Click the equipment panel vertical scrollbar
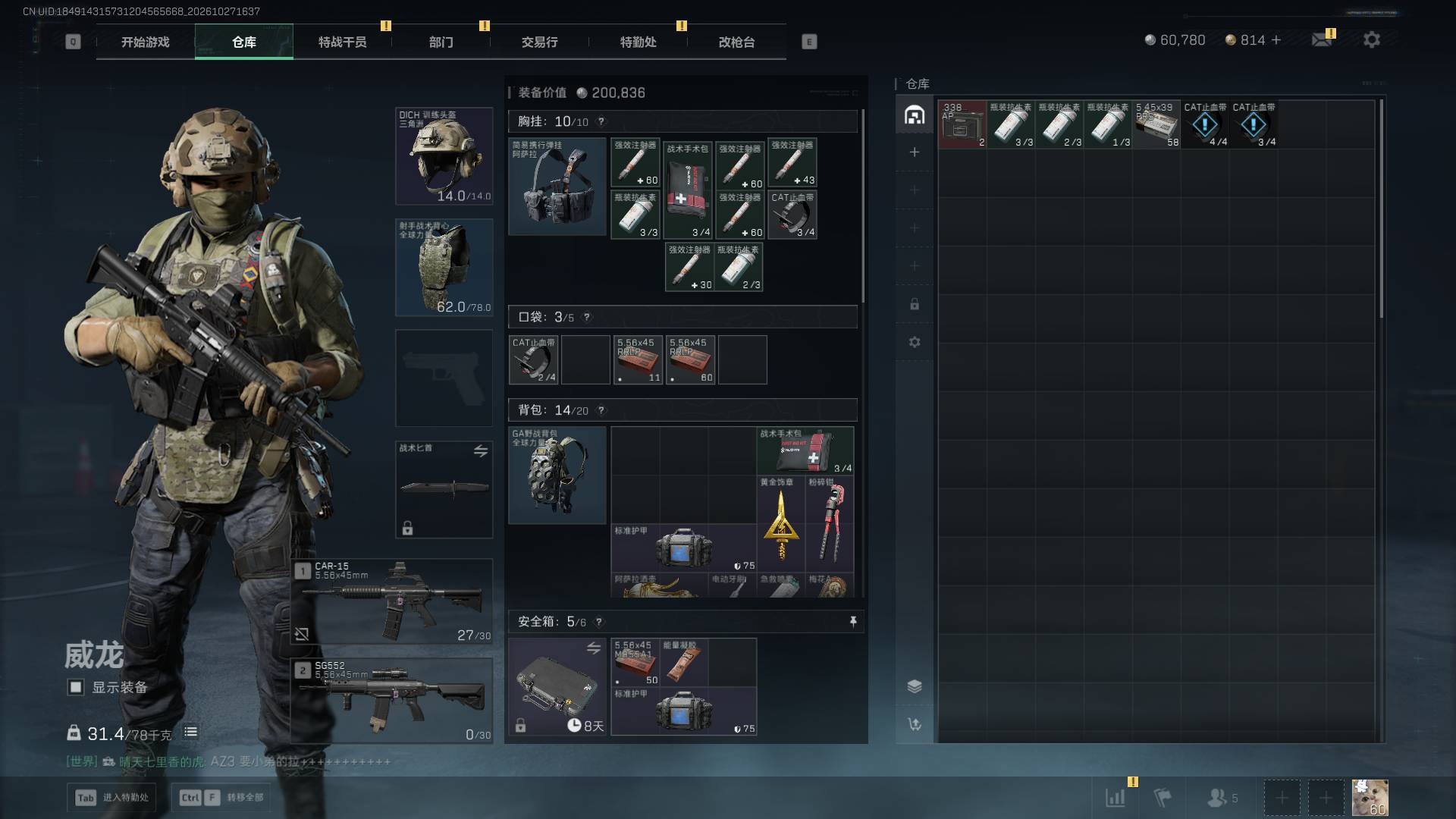 point(863,206)
